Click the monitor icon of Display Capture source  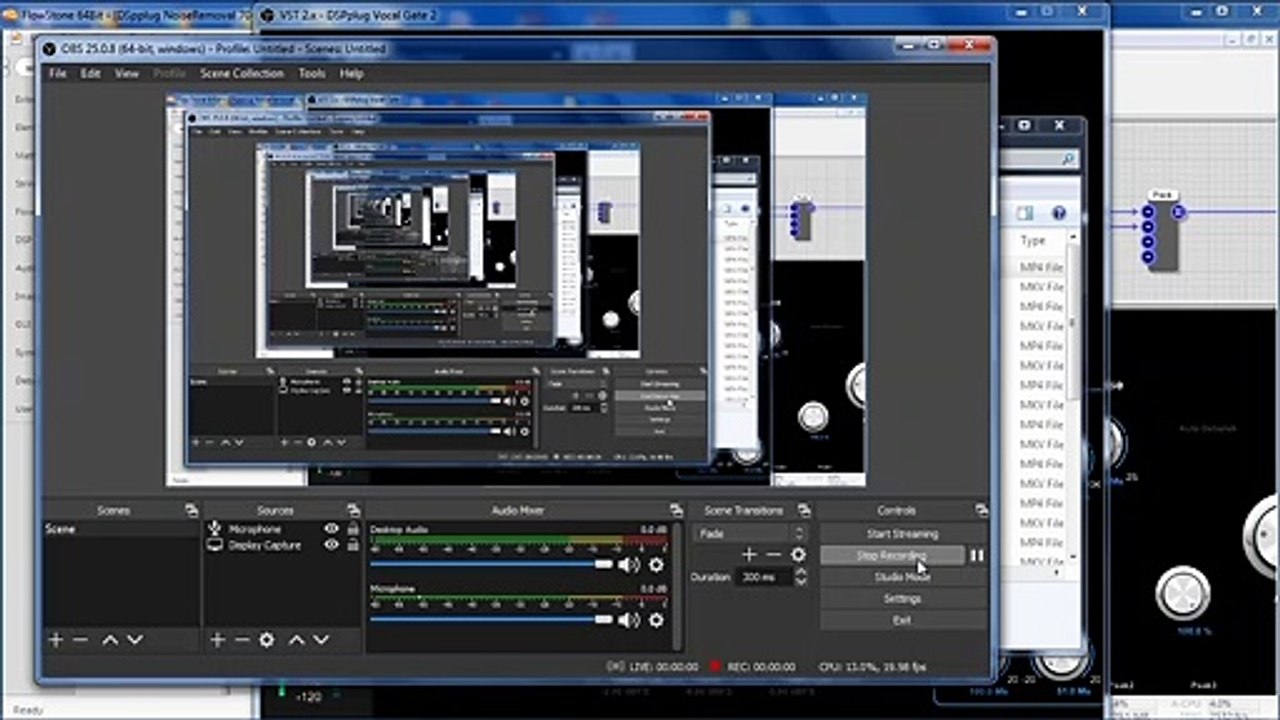(x=214, y=545)
